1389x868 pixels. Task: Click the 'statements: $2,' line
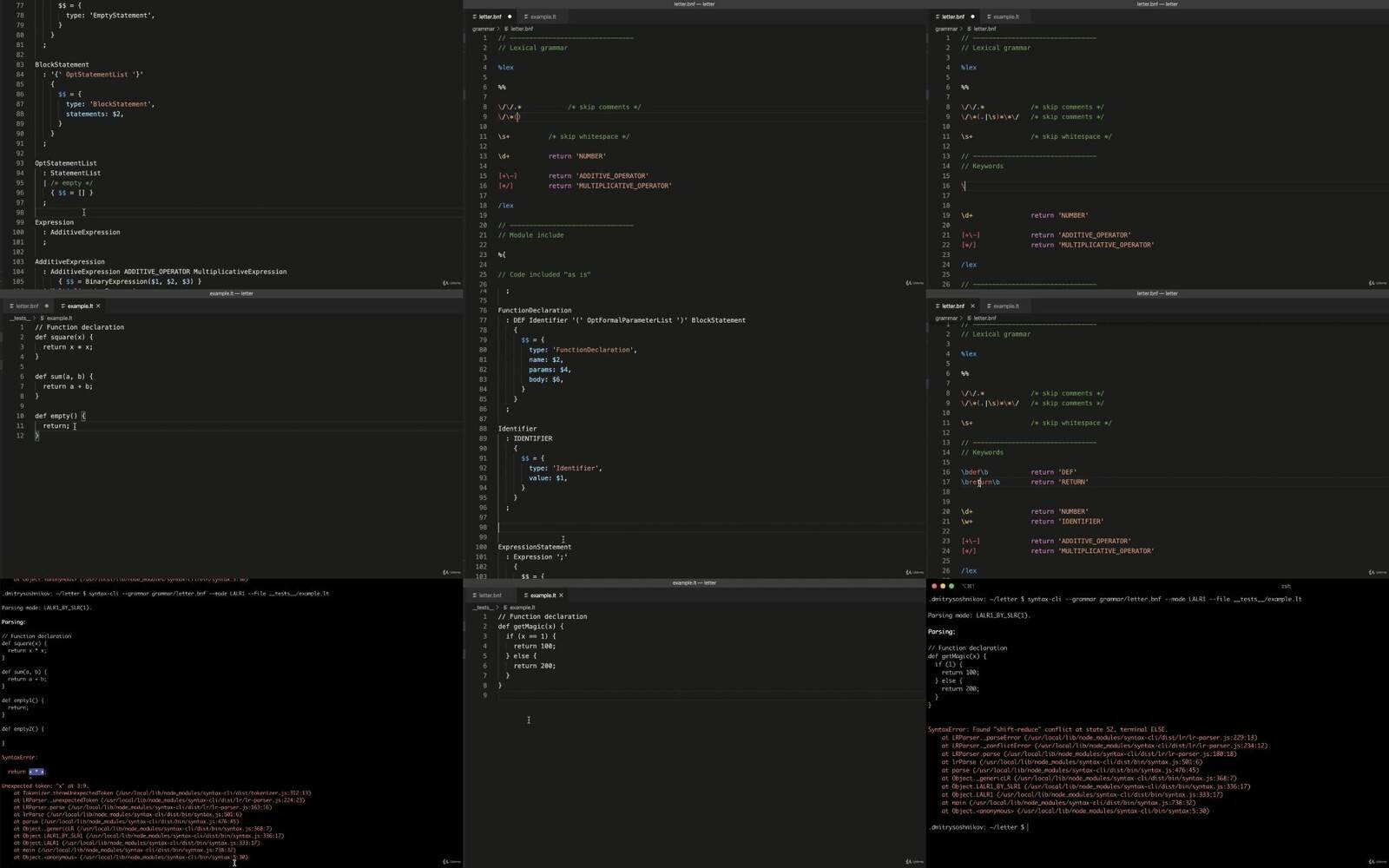click(95, 114)
